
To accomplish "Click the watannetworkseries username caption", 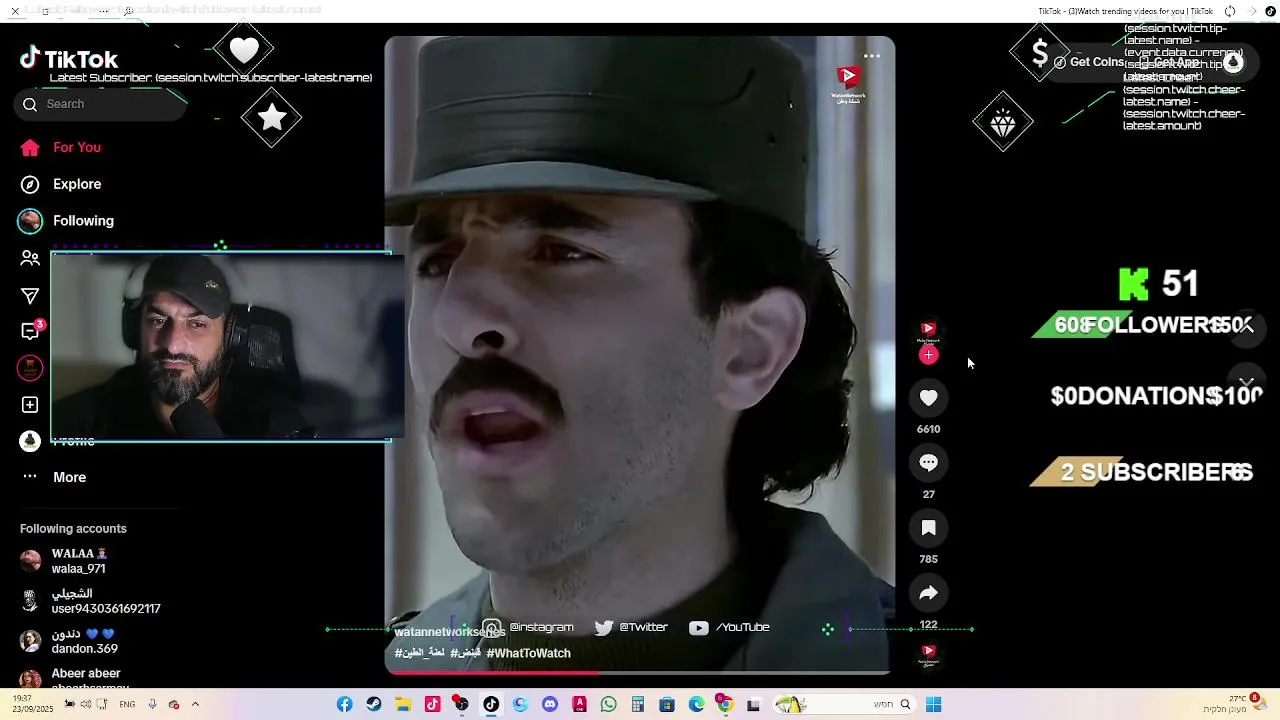I will (x=448, y=632).
